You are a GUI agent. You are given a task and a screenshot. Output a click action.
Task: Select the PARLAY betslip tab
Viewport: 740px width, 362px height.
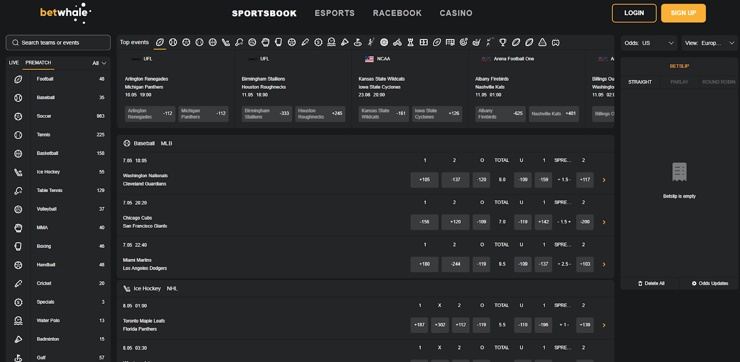pos(679,82)
